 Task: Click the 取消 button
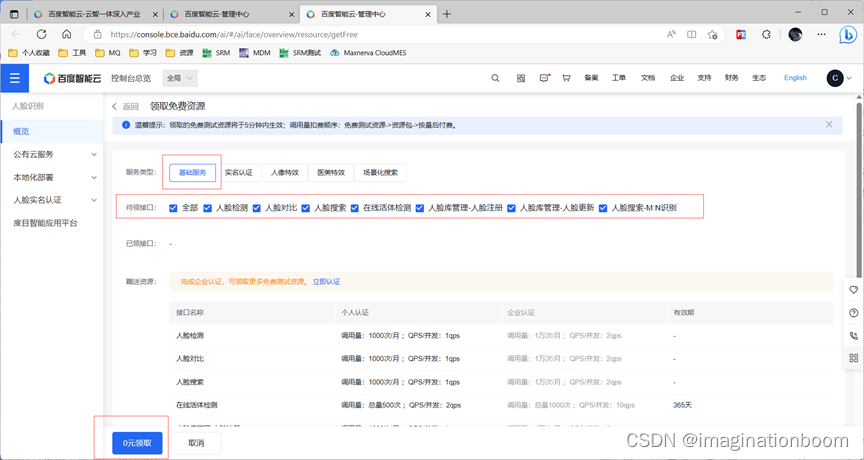point(196,443)
